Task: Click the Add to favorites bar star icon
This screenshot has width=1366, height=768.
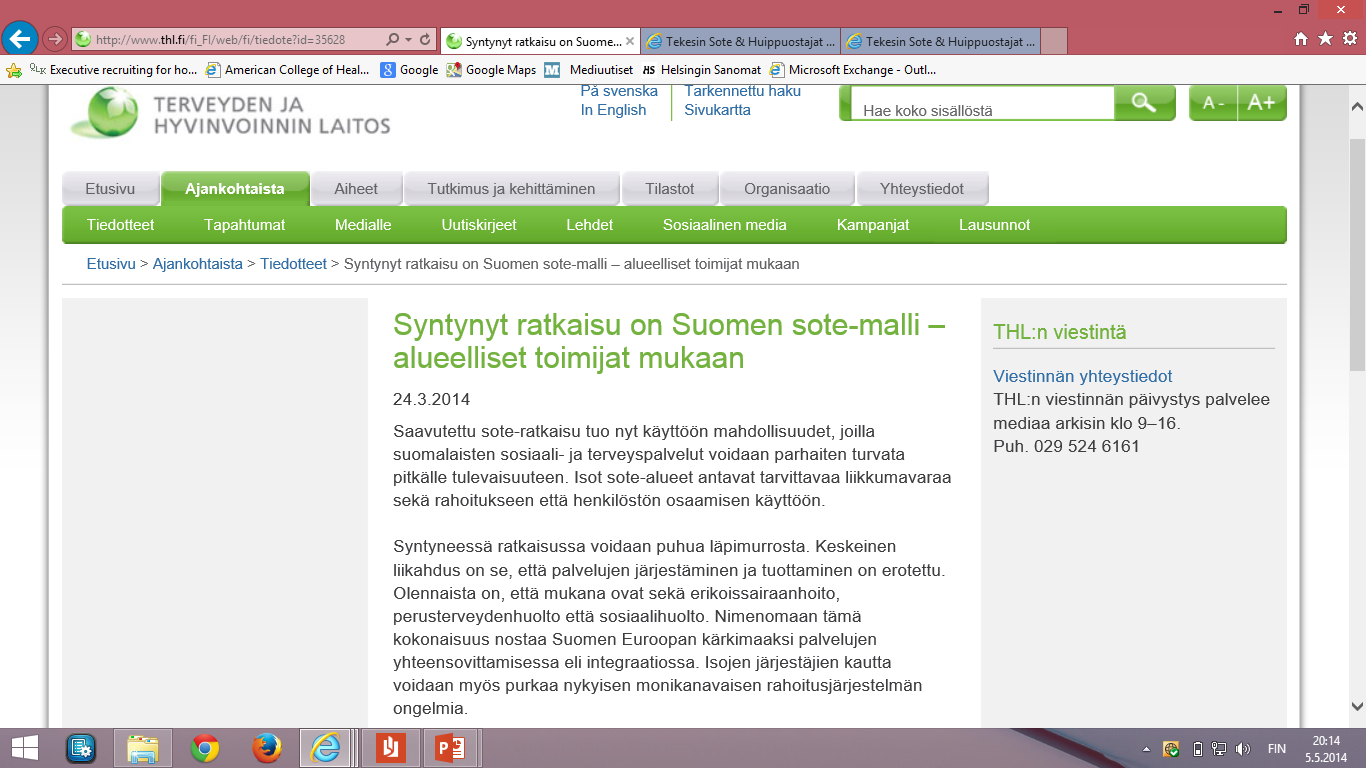Action: click(13, 70)
